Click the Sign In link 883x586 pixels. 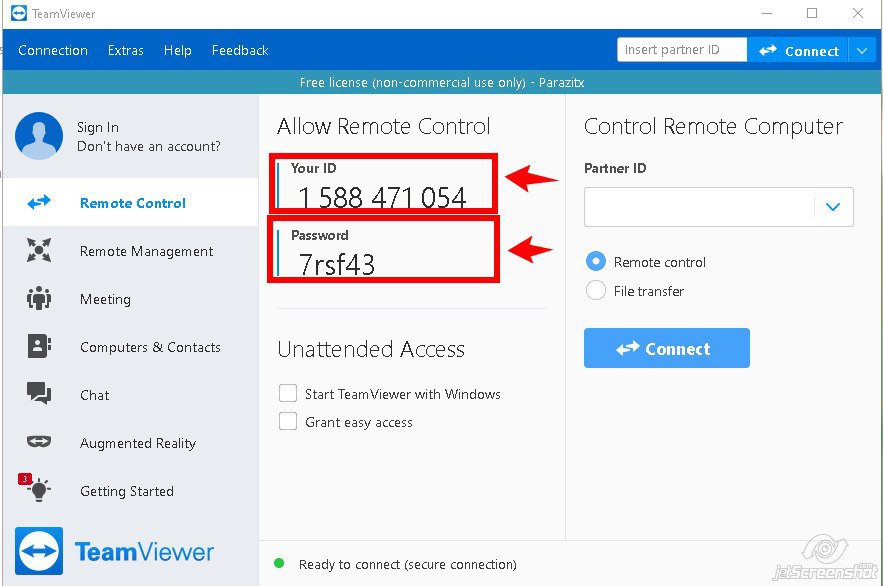(98, 127)
